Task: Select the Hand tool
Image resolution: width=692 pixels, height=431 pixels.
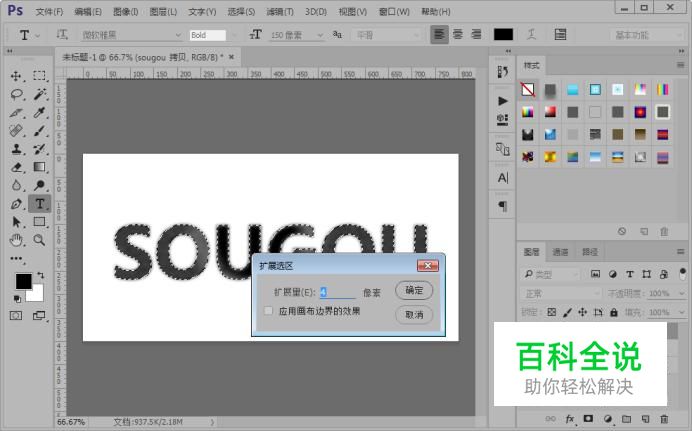Action: (16, 240)
